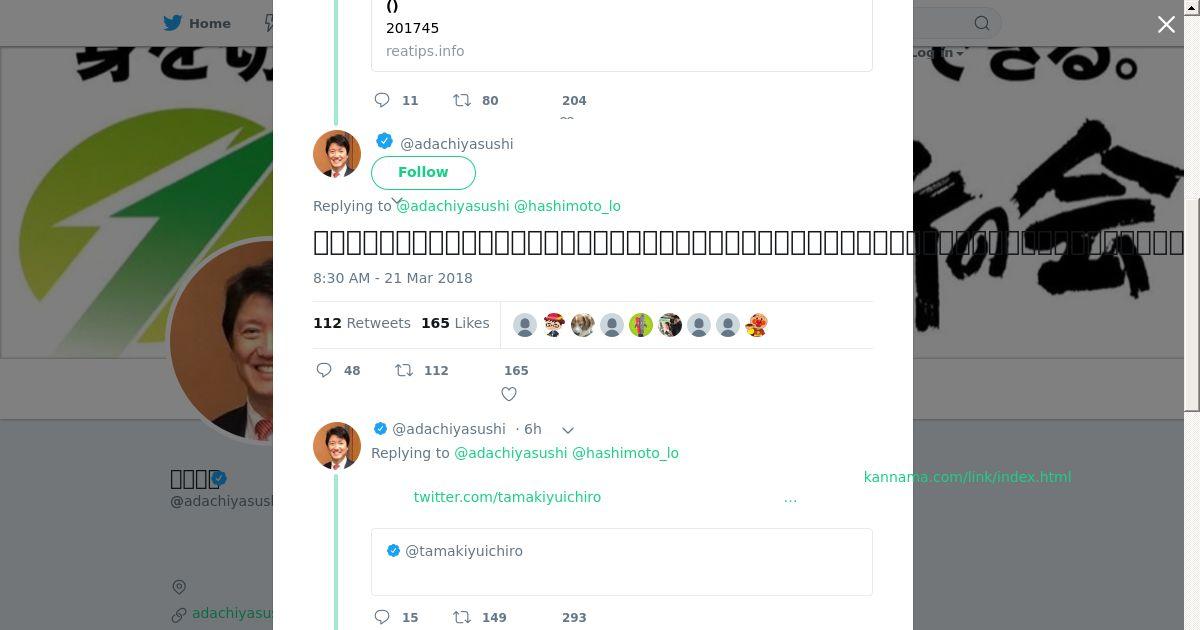The width and height of the screenshot is (1200, 630).
Task: Click reply icon on bottom tweet with 15 replies
Action: coord(382,617)
